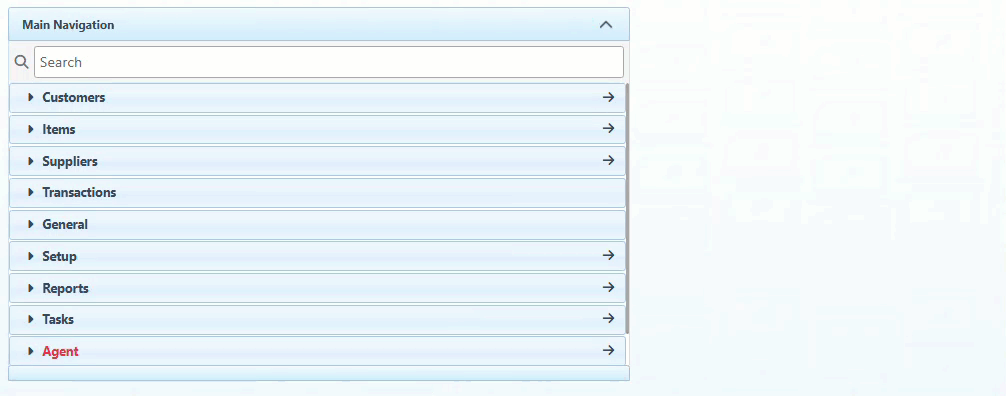
Task: Click the search magnifier icon
Action: click(x=21, y=62)
